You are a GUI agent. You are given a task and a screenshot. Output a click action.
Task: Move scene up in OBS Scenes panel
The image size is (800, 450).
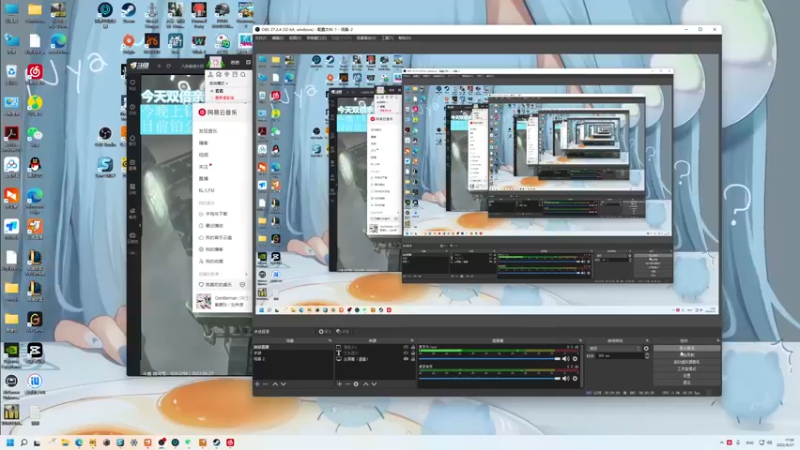(275, 384)
